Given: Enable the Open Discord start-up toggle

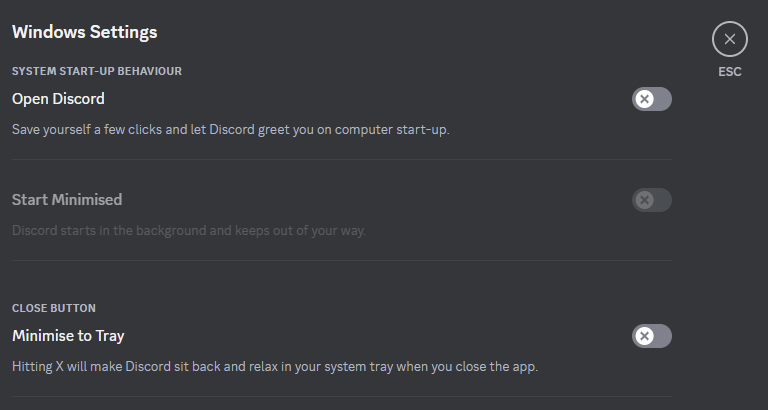Looking at the screenshot, I should coord(652,99).
